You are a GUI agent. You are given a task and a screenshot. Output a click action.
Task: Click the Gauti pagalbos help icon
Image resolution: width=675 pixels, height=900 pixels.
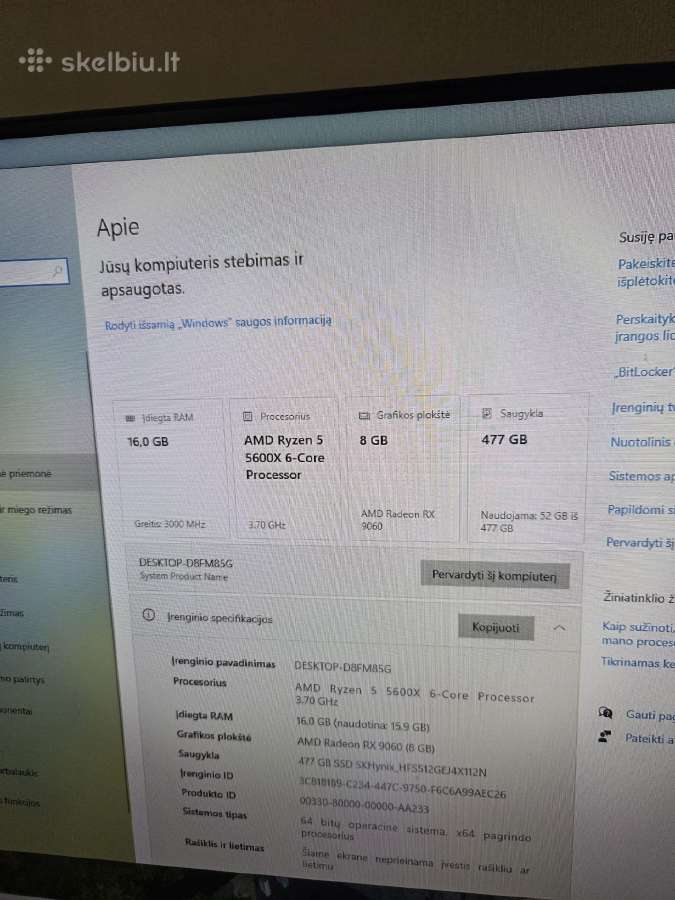coord(605,713)
